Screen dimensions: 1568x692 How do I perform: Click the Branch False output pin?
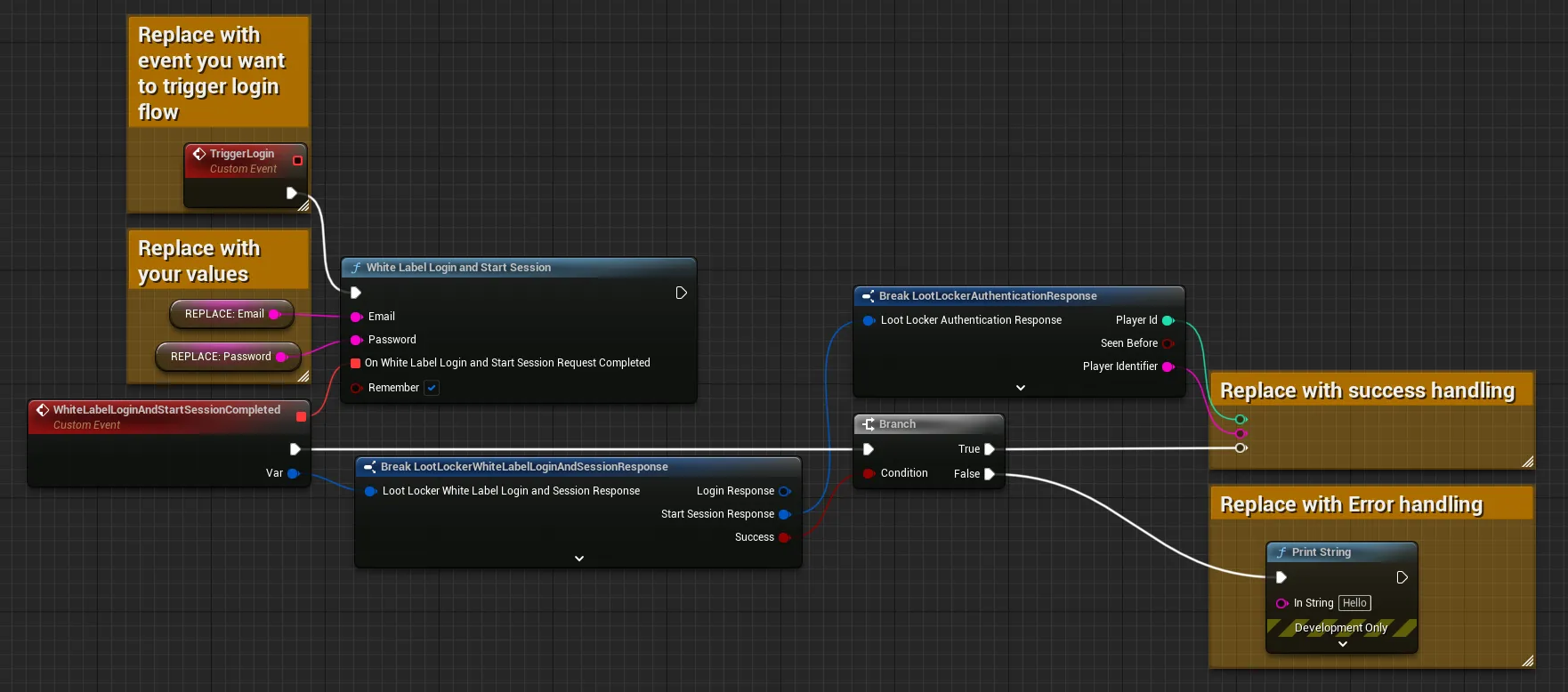pos(989,474)
